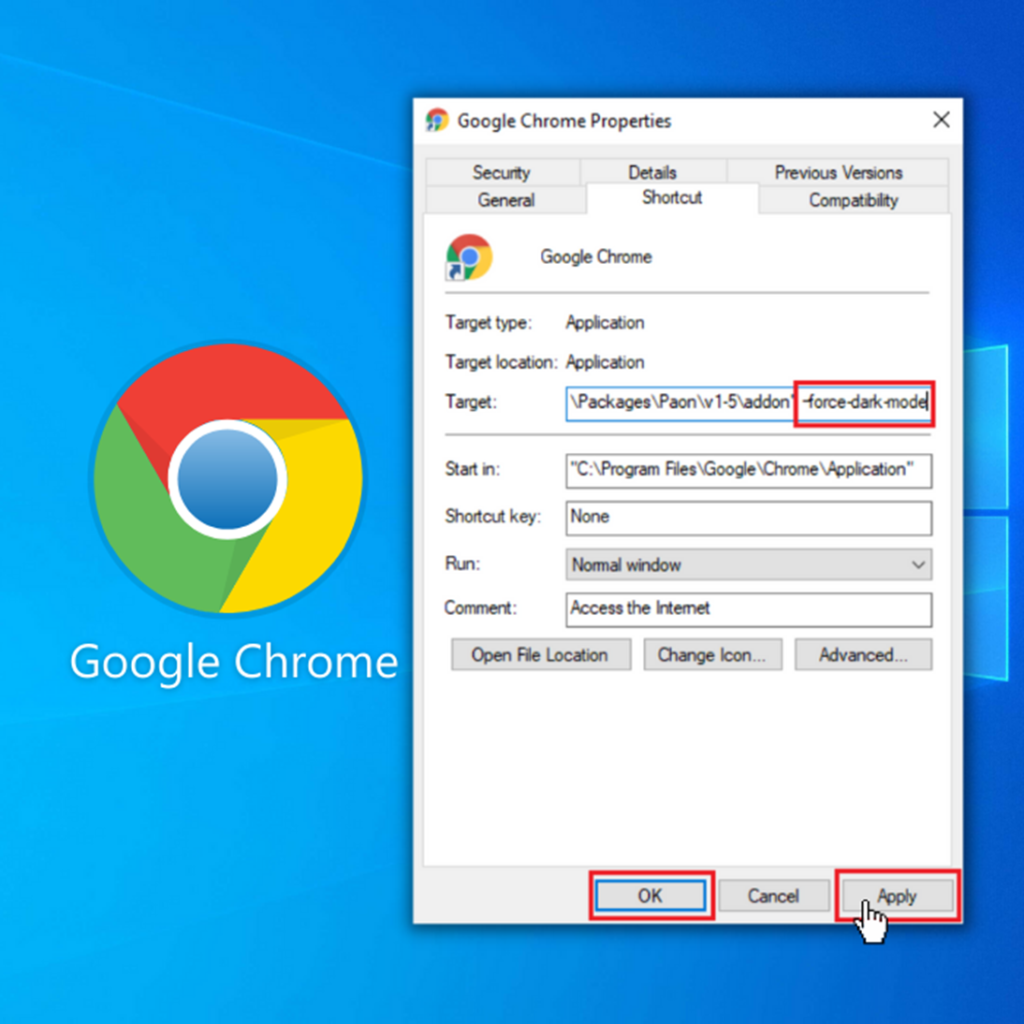
Task: Click the Change Icon button
Action: [x=712, y=654]
